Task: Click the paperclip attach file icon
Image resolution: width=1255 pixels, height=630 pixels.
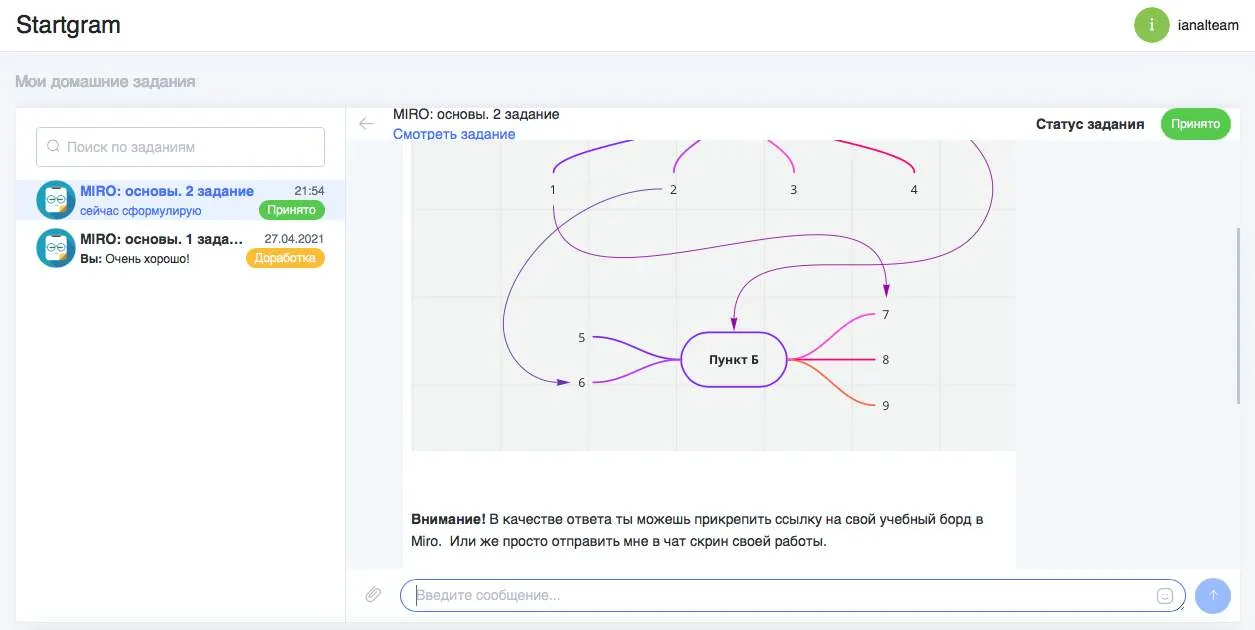Action: (373, 595)
